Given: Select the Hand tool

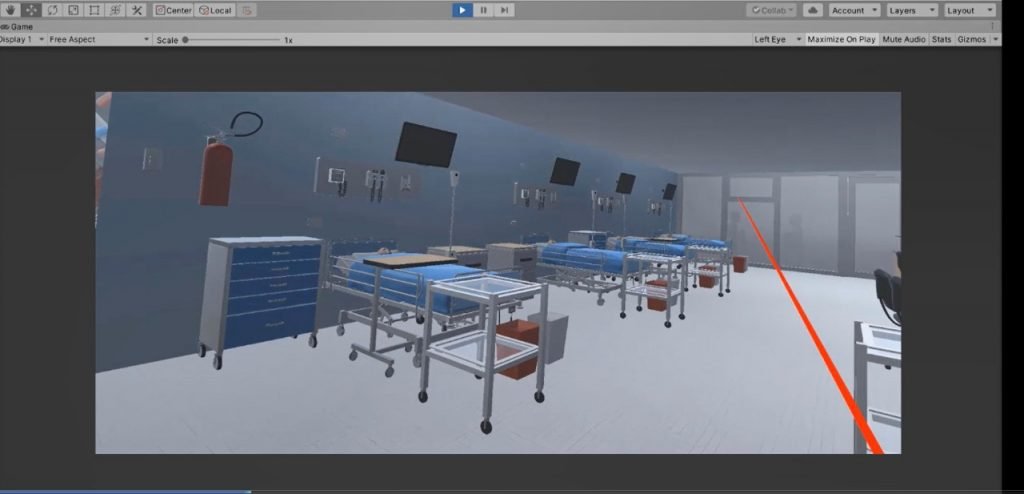Looking at the screenshot, I should [9, 10].
